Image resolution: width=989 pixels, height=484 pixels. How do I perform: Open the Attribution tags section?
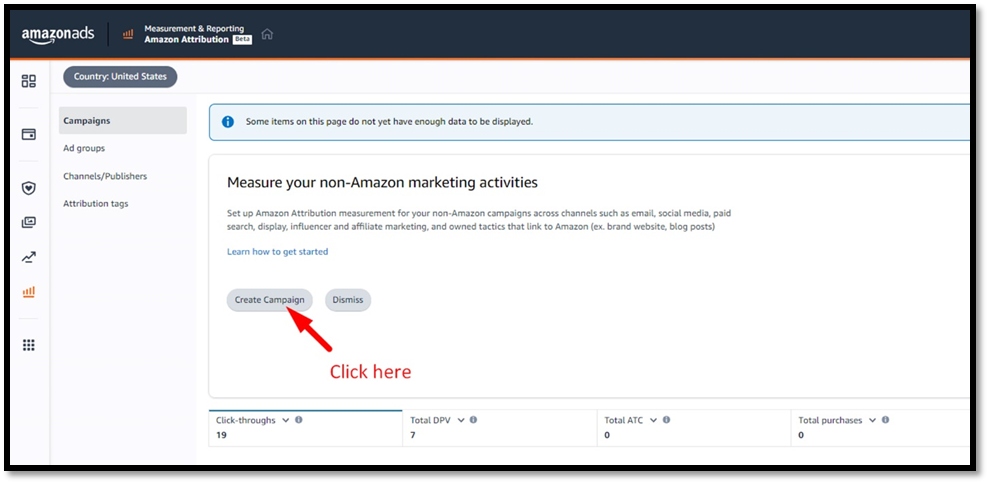coord(95,204)
